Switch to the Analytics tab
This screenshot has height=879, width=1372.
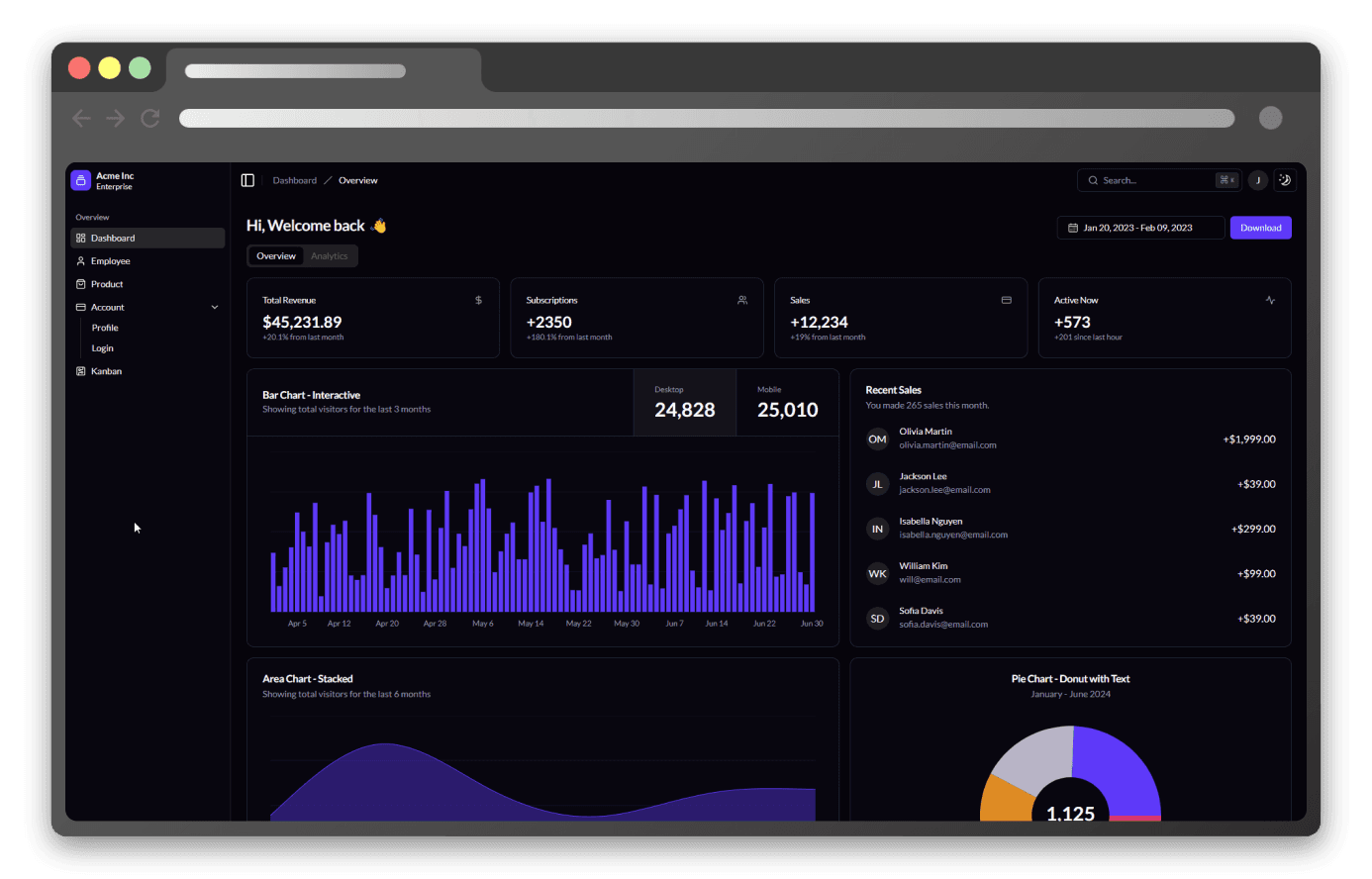329,256
